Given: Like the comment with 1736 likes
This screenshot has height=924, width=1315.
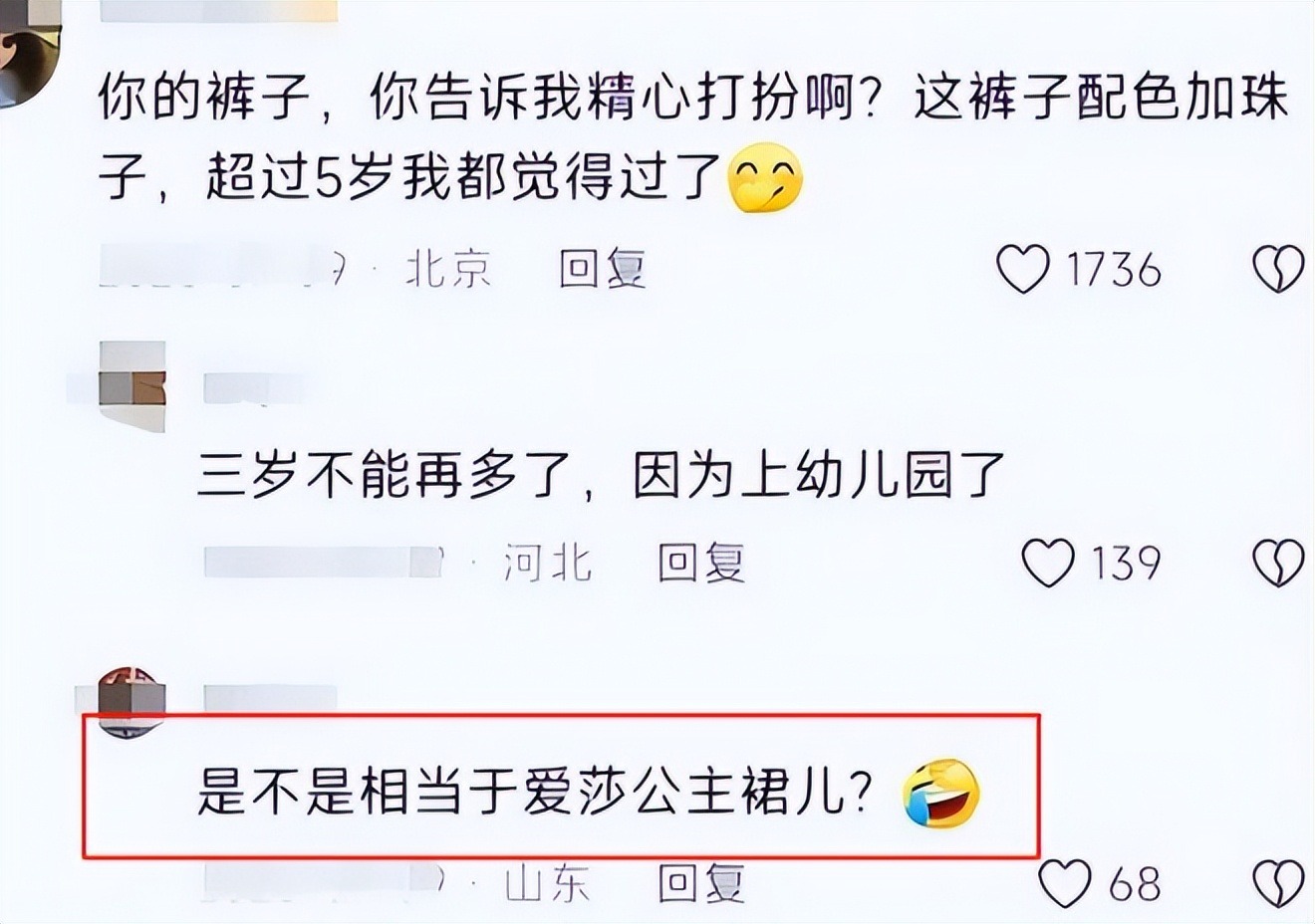Looking at the screenshot, I should tap(1023, 270).
